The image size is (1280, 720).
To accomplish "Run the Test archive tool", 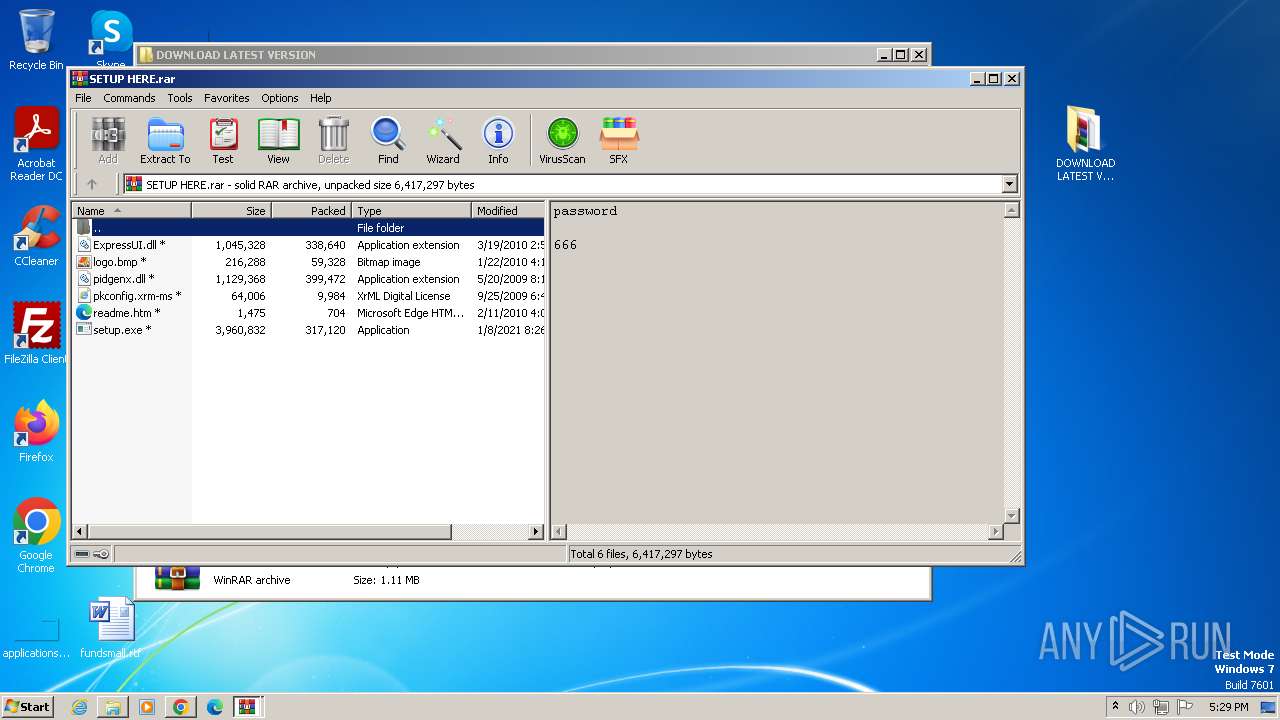I will [x=223, y=140].
